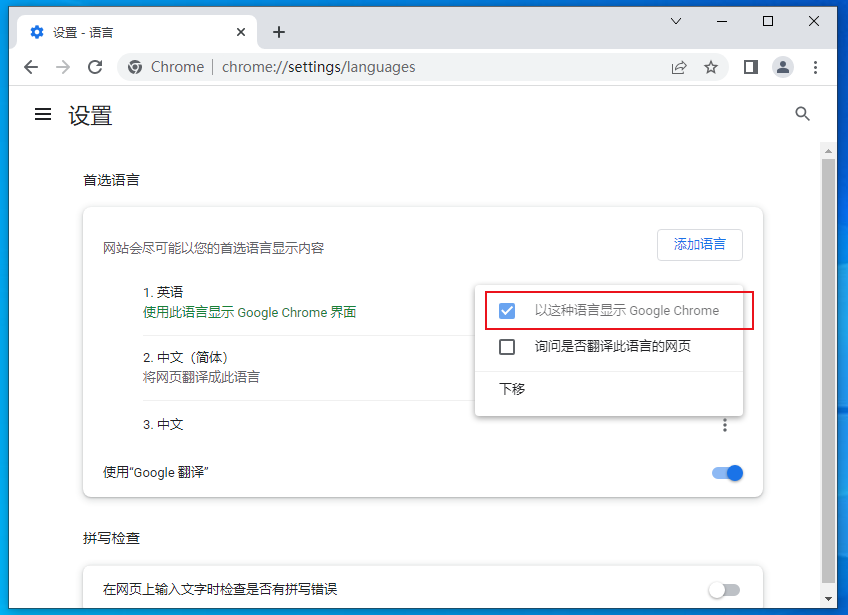Click the Chrome site info icon
Viewport: 848px width, 615px height.
(x=135, y=67)
